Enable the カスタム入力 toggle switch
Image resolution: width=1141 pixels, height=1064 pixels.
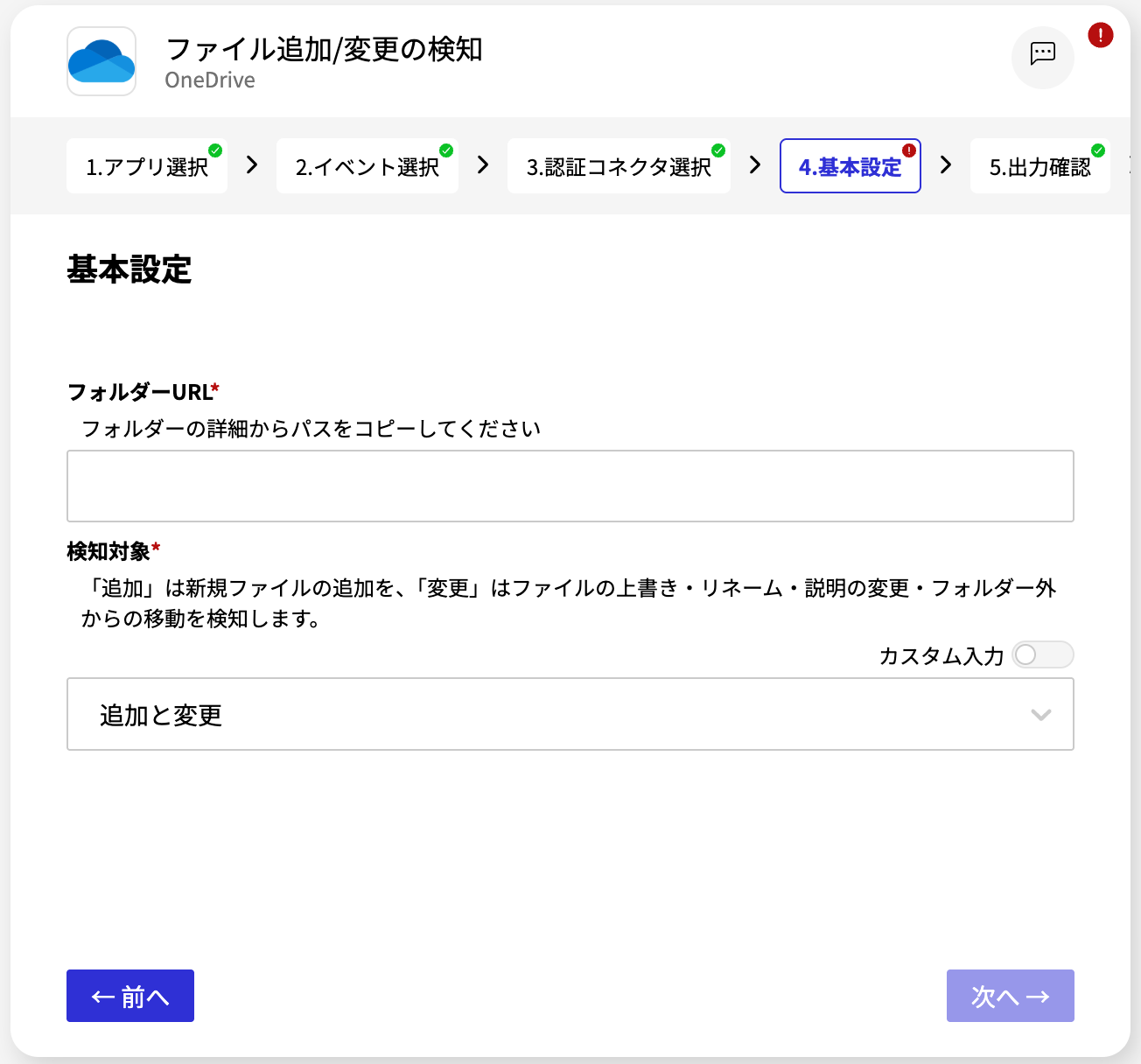point(1043,654)
